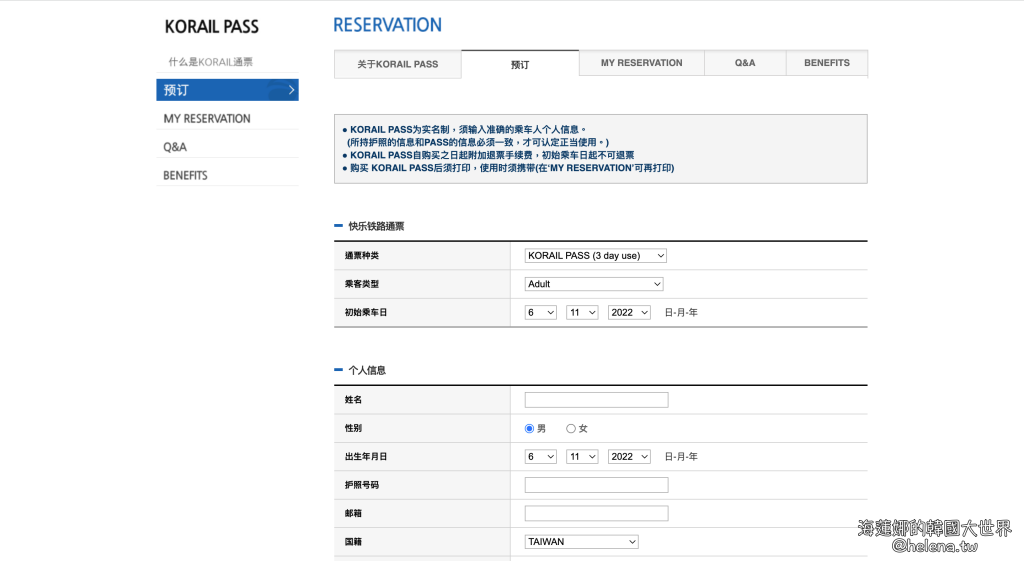Click the passport number (护照号码) input field
Image resolution: width=1024 pixels, height=561 pixels.
click(596, 485)
